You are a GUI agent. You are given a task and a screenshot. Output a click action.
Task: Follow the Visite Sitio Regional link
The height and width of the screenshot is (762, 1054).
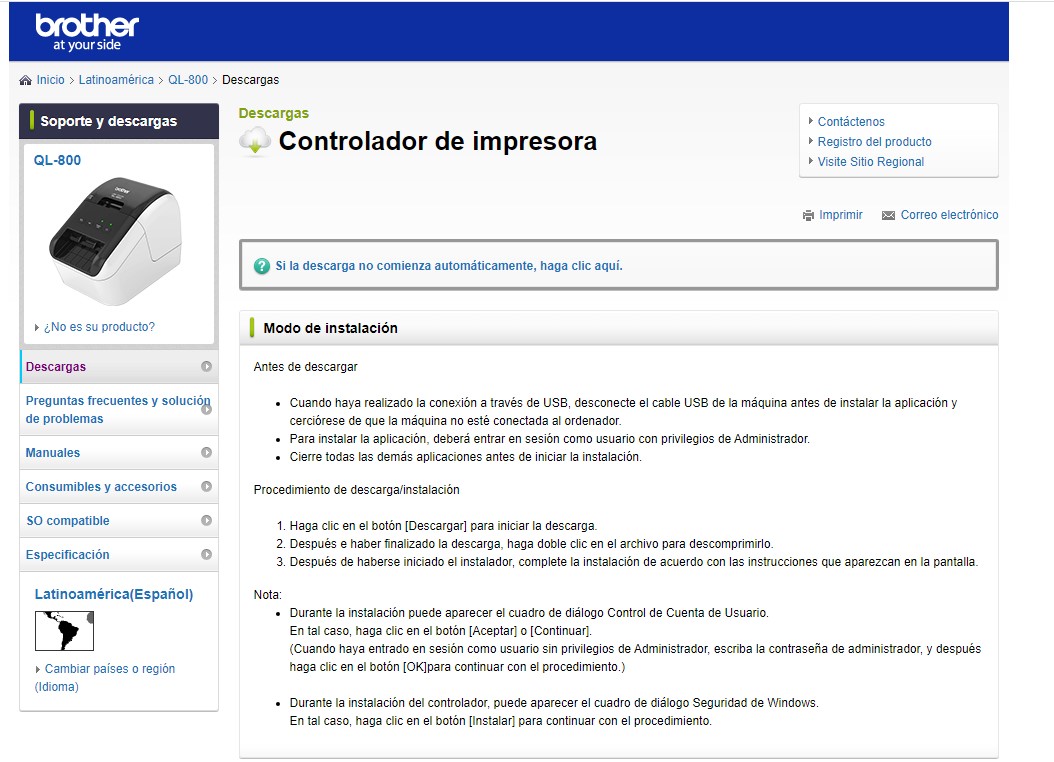pyautogui.click(x=870, y=162)
